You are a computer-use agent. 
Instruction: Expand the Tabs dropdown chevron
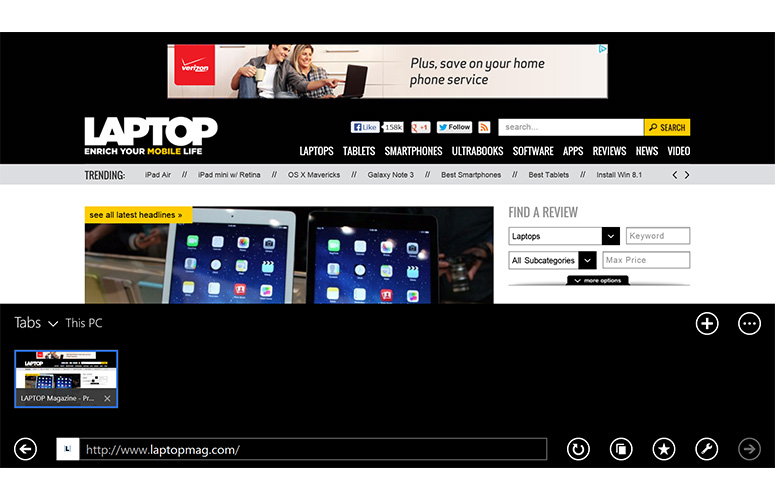(53, 324)
